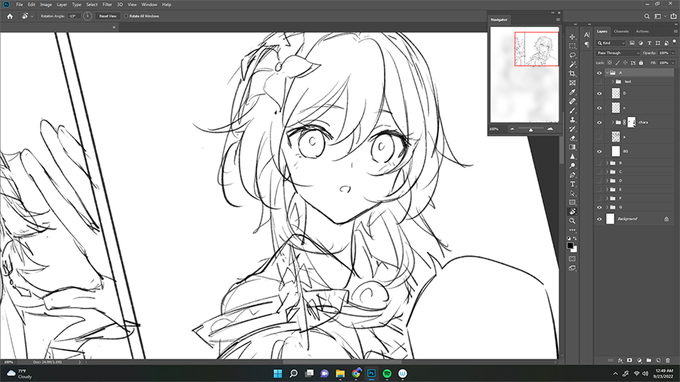
Task: Collapse group A in Layers panel
Action: click(607, 73)
